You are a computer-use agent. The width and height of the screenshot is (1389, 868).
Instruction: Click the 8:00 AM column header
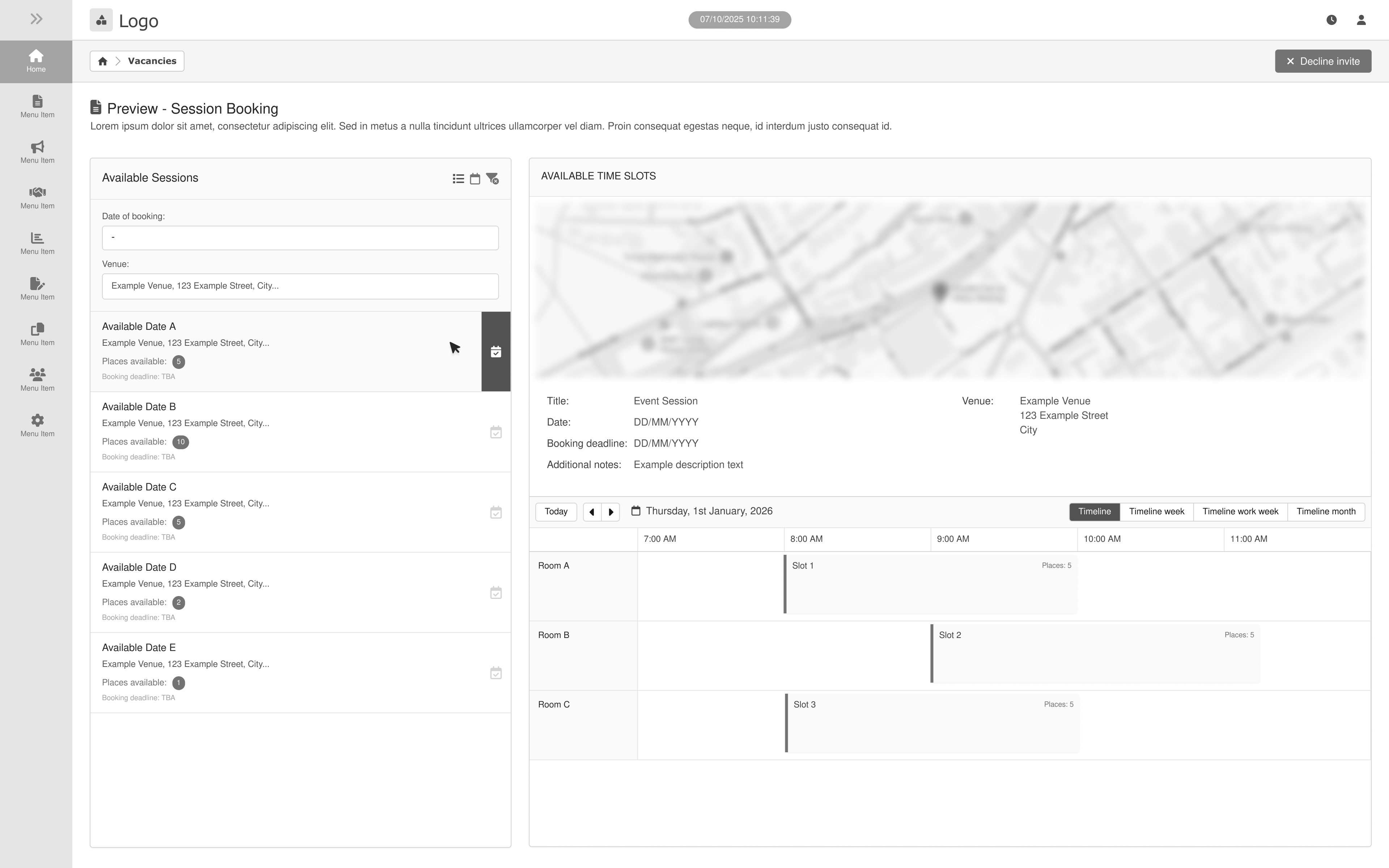click(858, 539)
